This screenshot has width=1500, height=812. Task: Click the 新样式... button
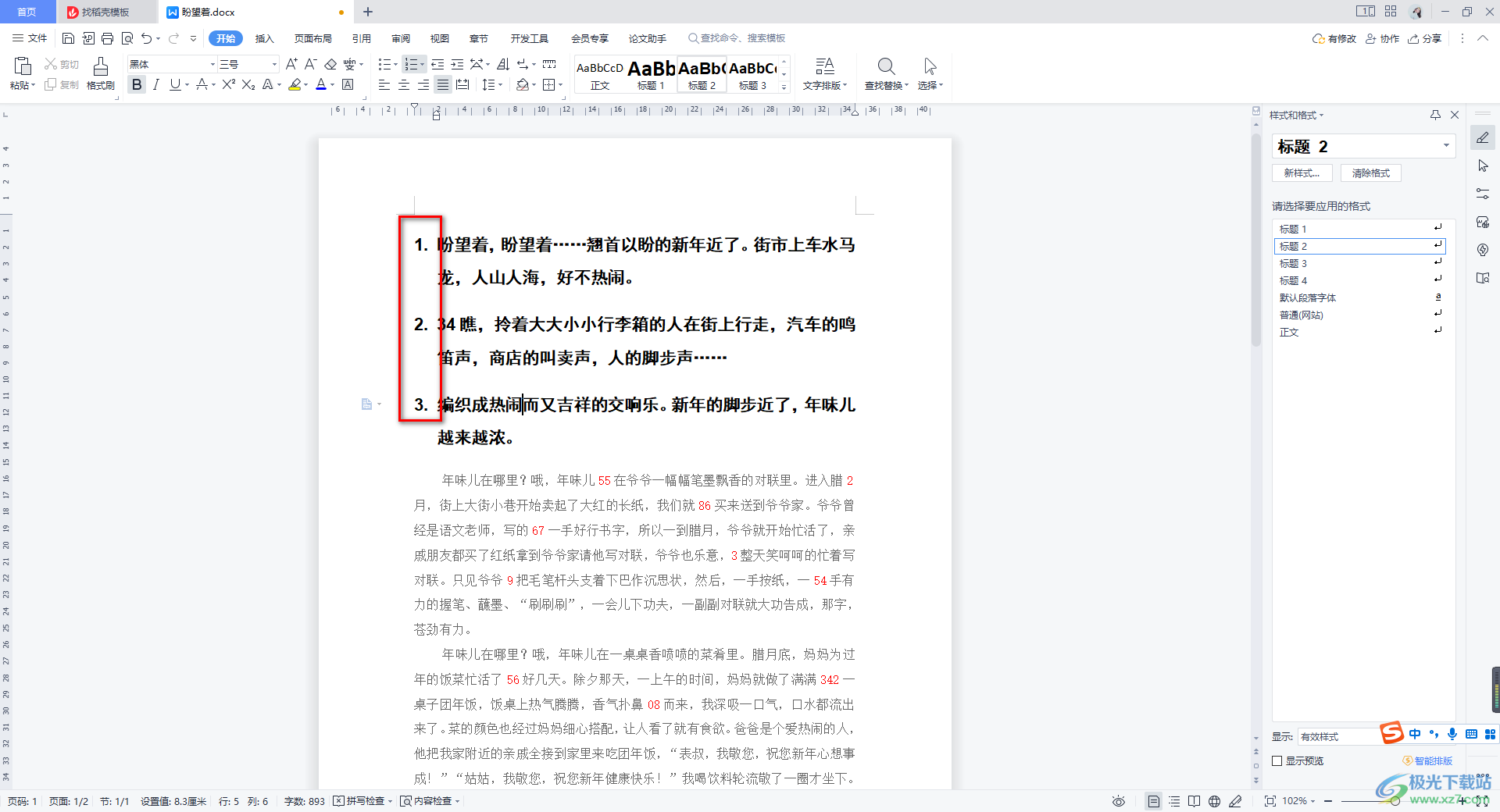(1302, 173)
